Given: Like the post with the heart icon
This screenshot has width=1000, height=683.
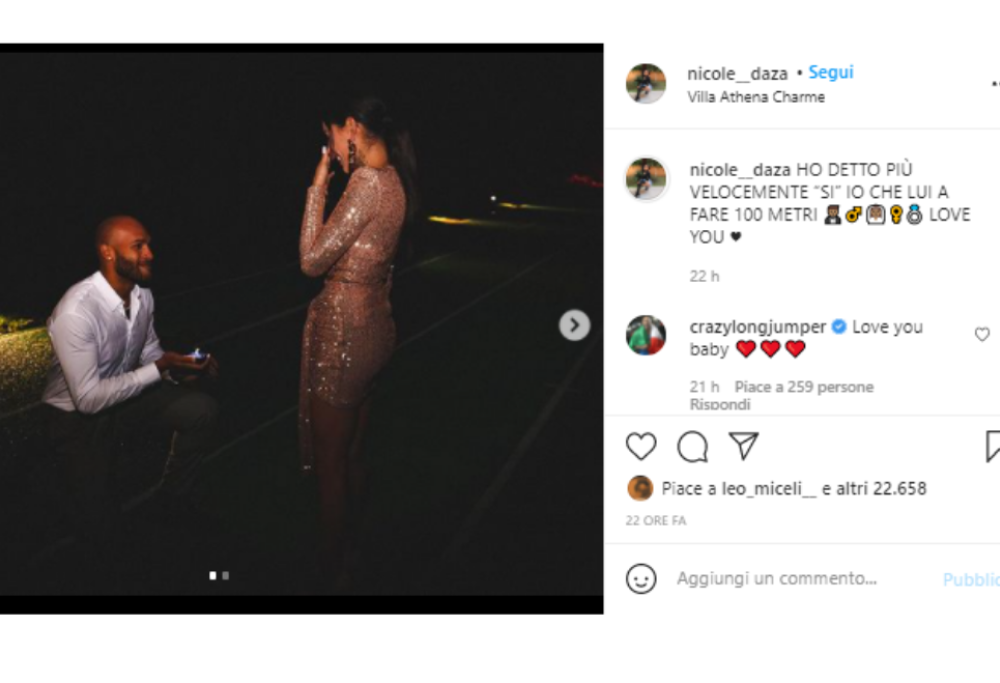Looking at the screenshot, I should tap(641, 446).
